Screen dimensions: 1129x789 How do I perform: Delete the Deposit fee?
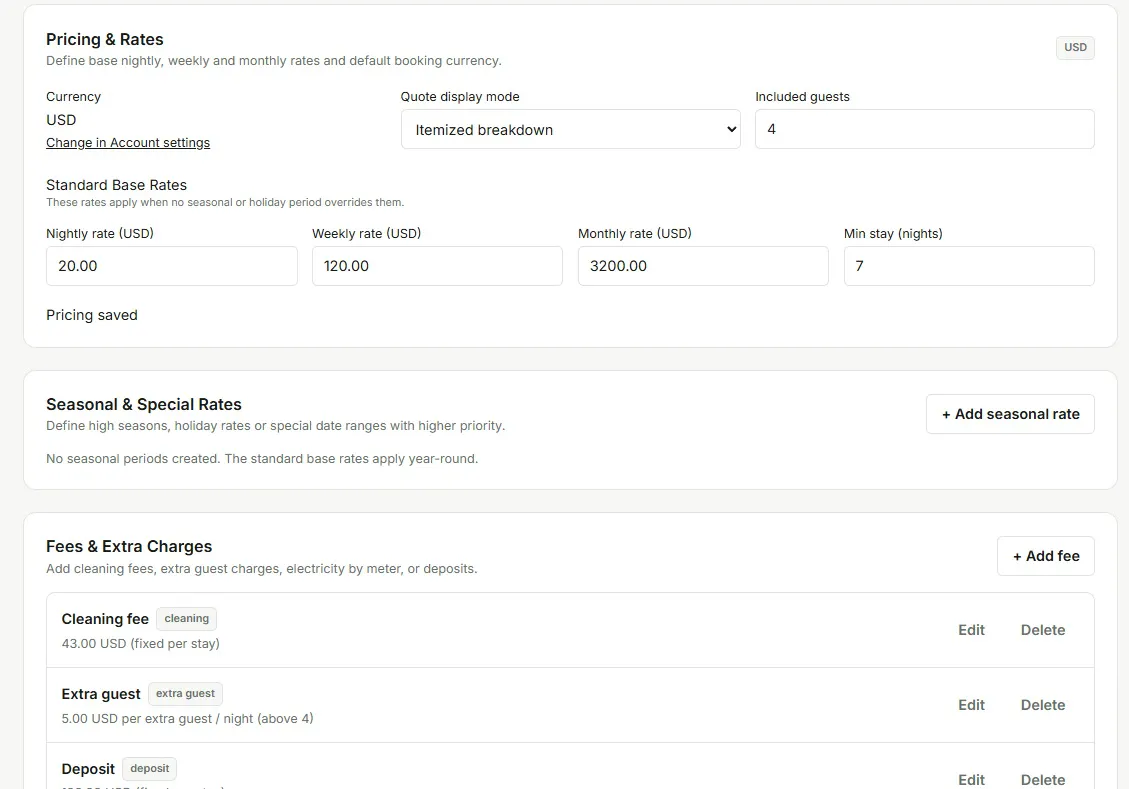1043,779
